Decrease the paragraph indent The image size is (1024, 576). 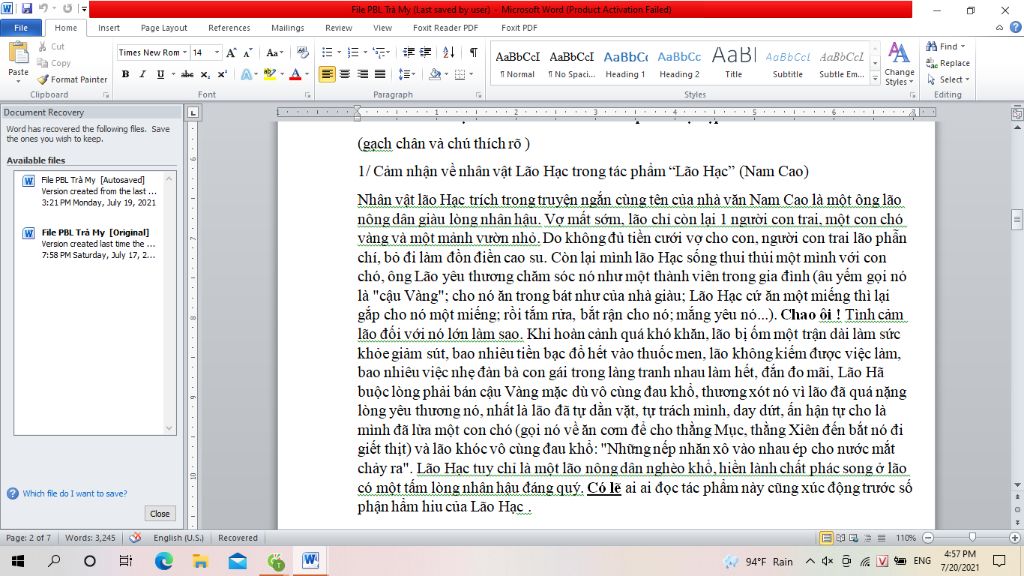408,52
